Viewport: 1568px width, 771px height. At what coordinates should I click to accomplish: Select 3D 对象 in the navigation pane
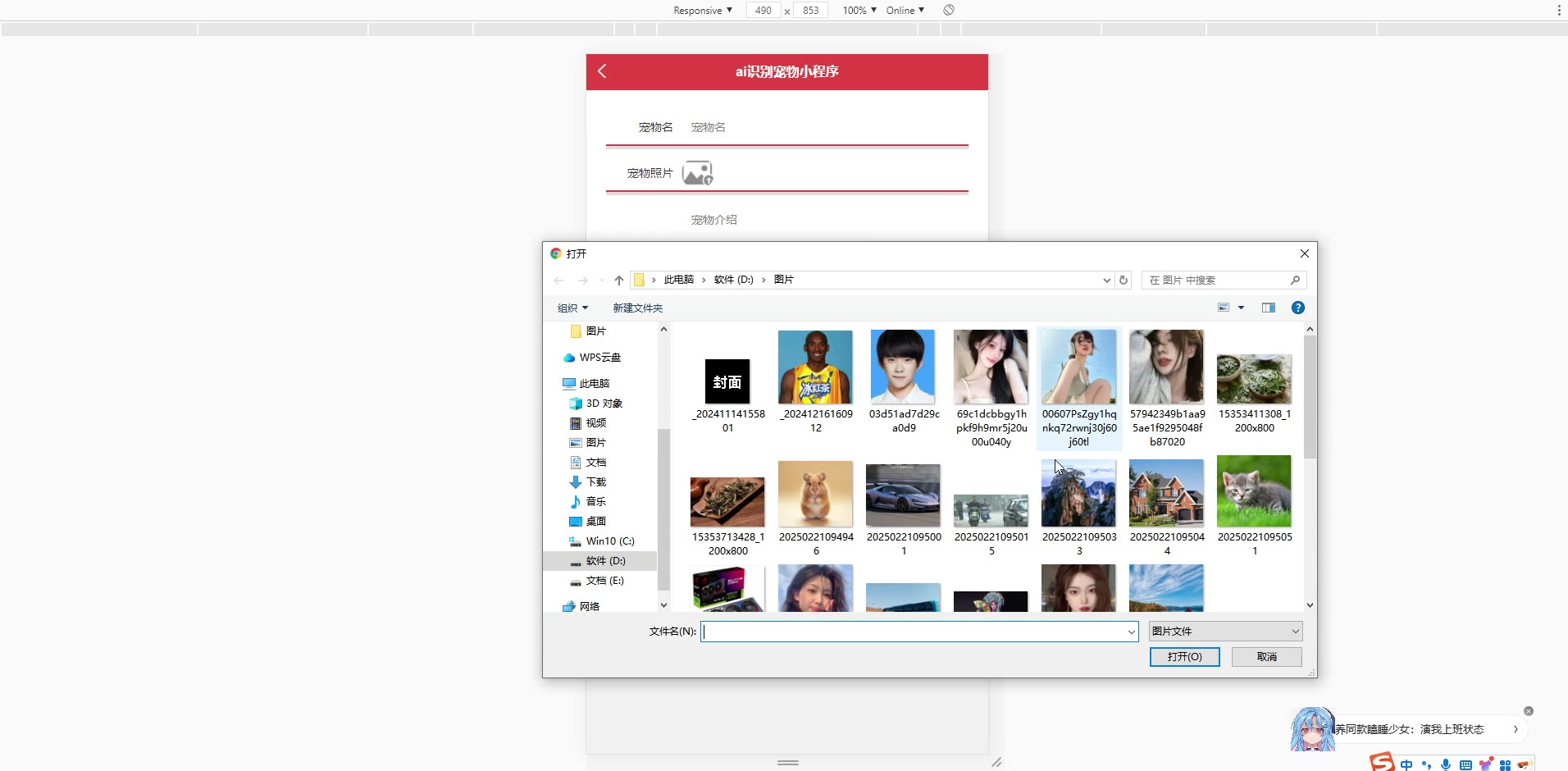[596, 404]
